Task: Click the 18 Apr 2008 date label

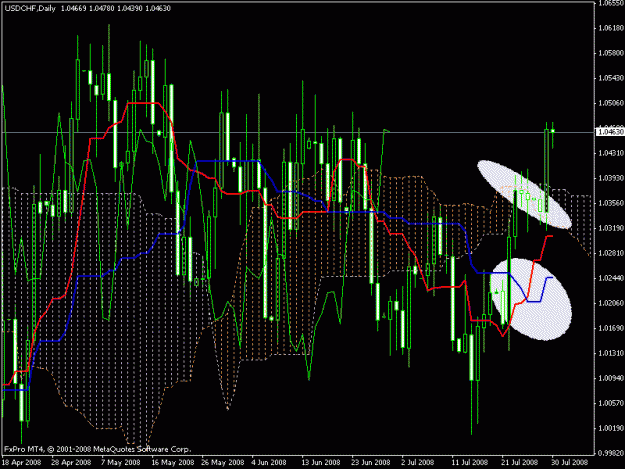Action: (21, 462)
